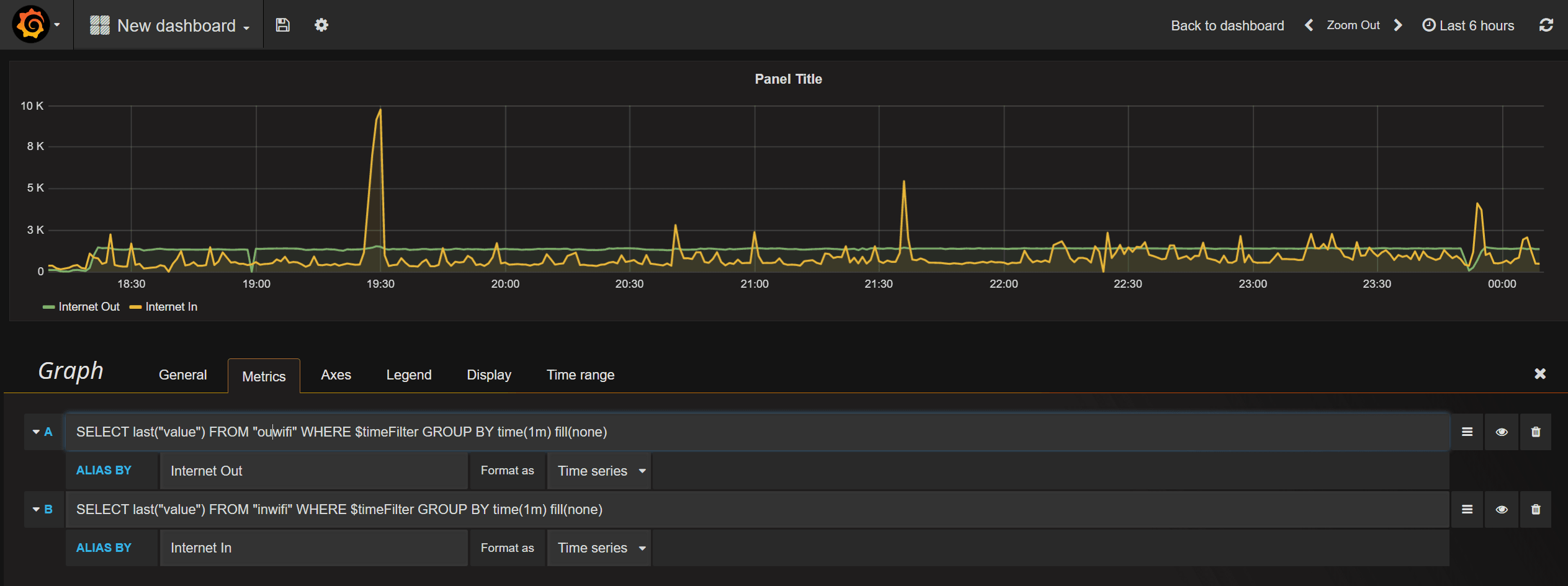Toggle visibility of query B eye icon

[x=1502, y=510]
